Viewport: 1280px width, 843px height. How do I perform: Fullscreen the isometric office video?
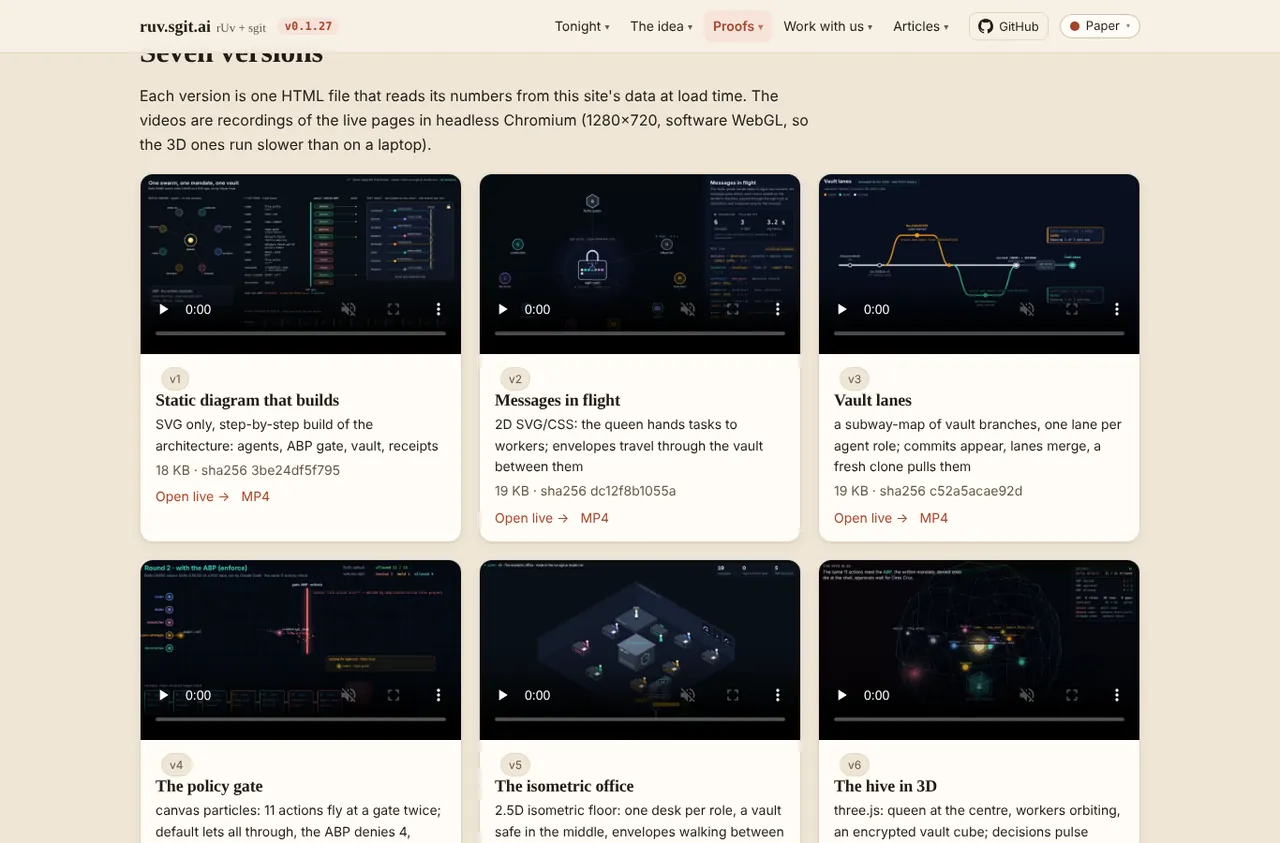click(x=732, y=695)
